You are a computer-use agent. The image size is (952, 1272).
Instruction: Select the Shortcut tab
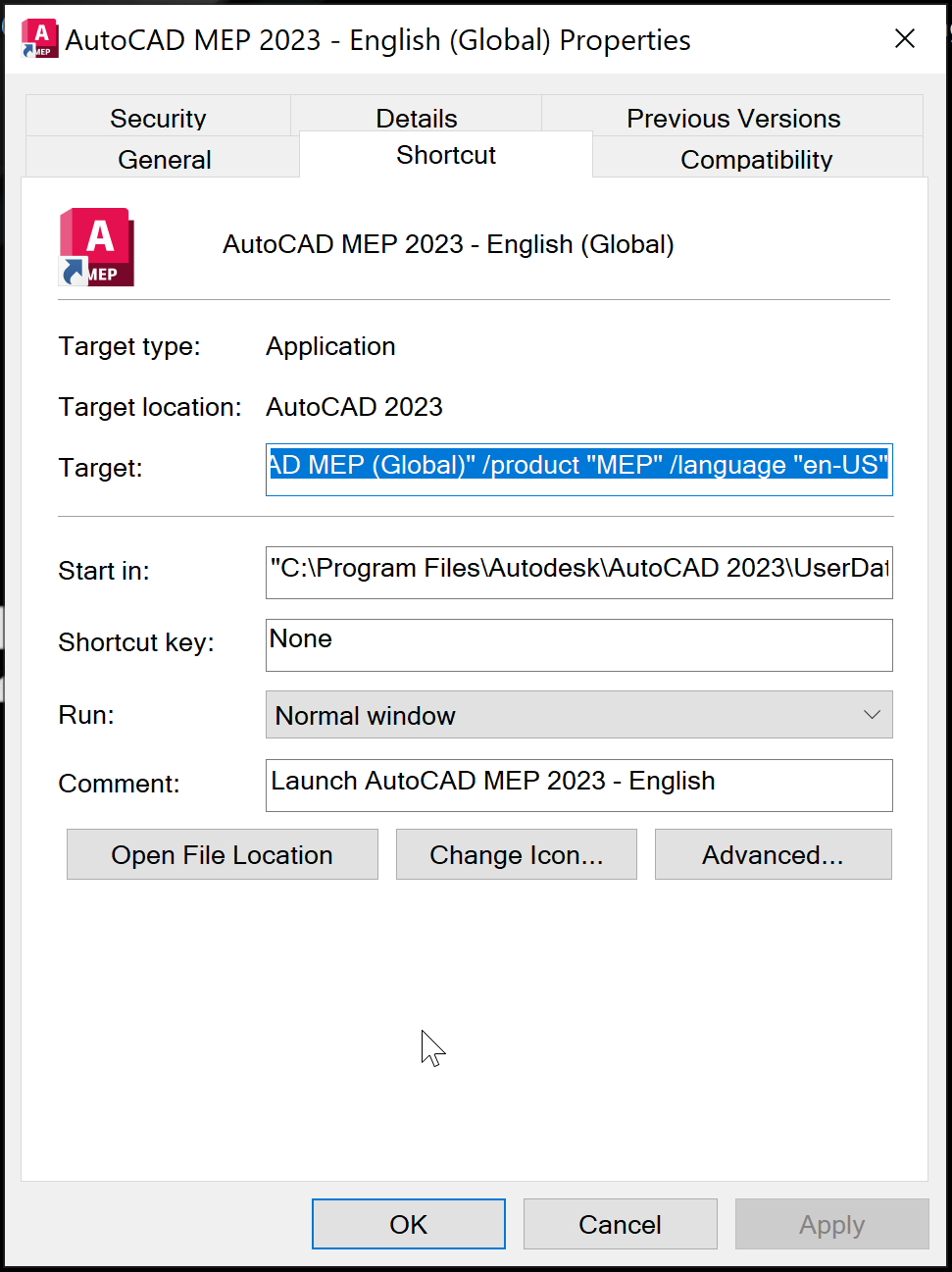coord(446,155)
